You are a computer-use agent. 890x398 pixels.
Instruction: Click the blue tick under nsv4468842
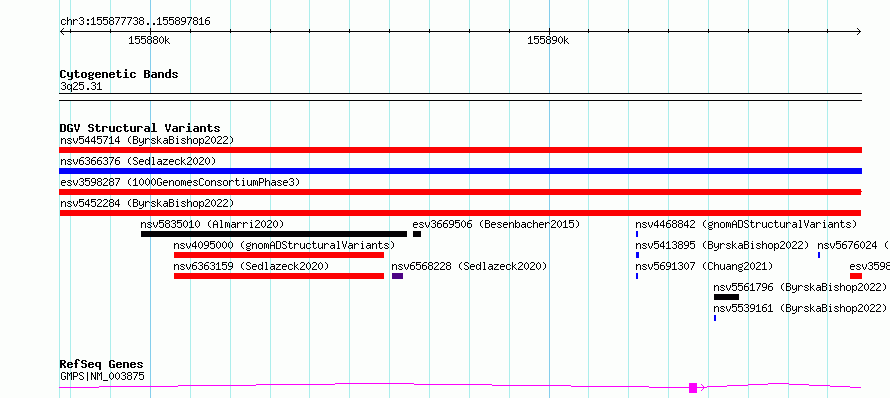(637, 234)
